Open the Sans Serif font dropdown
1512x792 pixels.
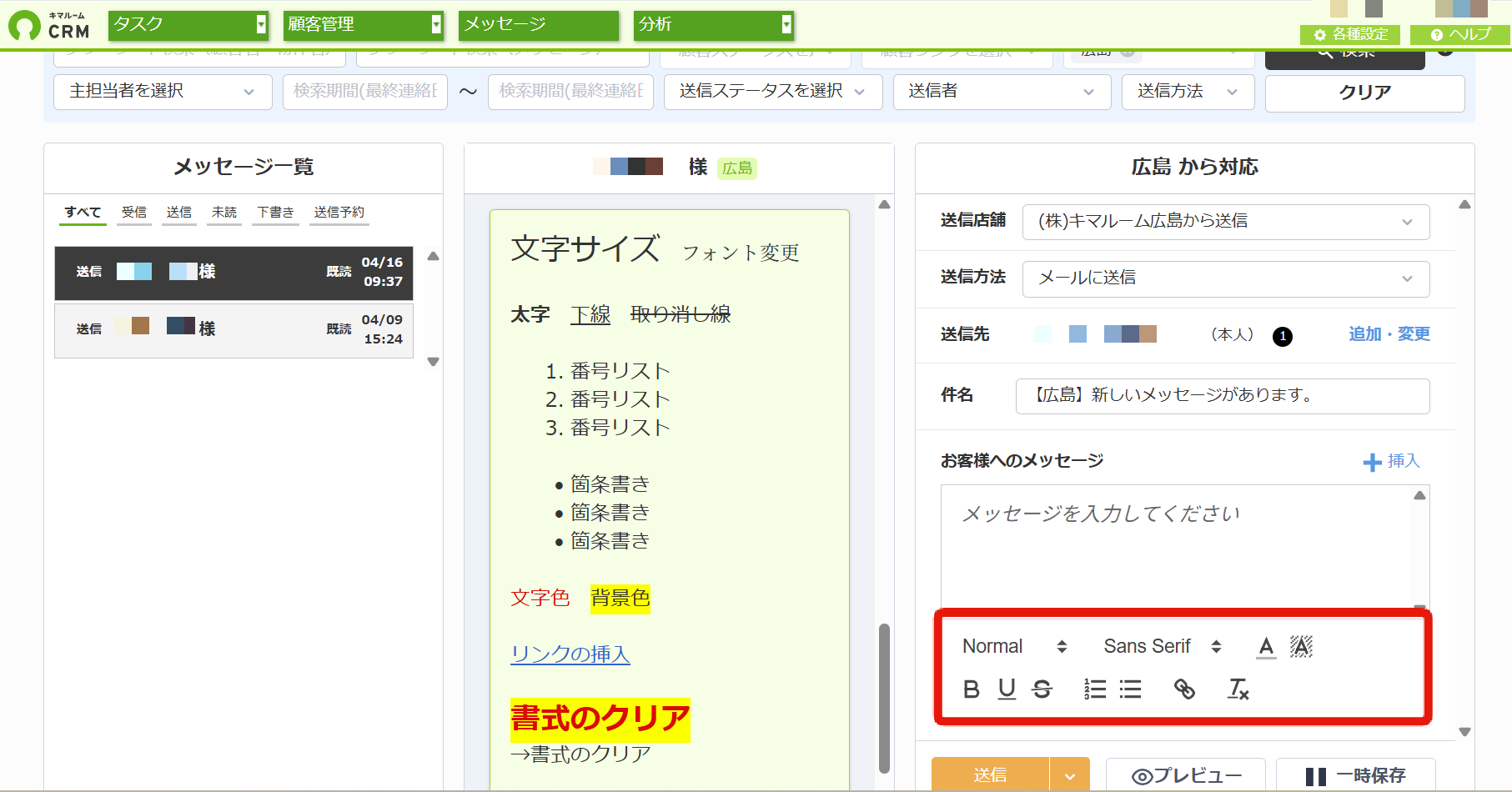(x=1163, y=646)
